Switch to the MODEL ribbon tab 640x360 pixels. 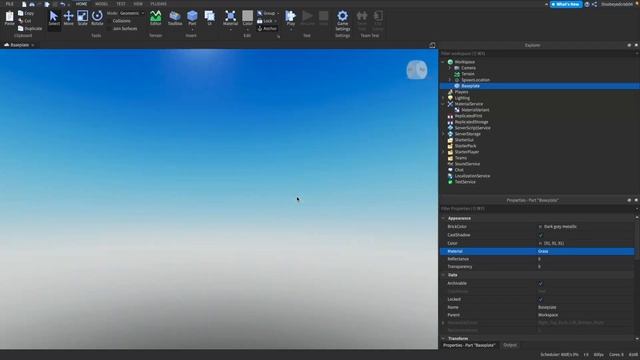tap(101, 4)
